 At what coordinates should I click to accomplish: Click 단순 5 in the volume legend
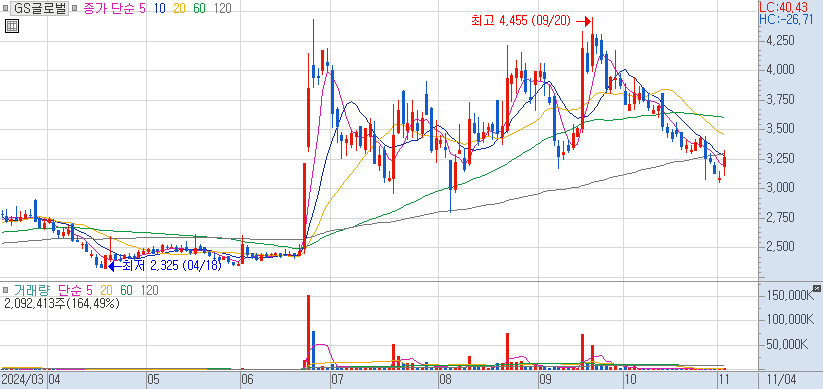pyautogui.click(x=75, y=290)
